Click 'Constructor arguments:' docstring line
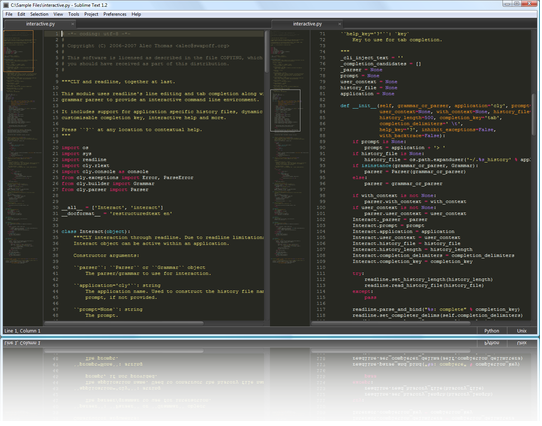542x426 pixels. pyautogui.click(x=106, y=256)
